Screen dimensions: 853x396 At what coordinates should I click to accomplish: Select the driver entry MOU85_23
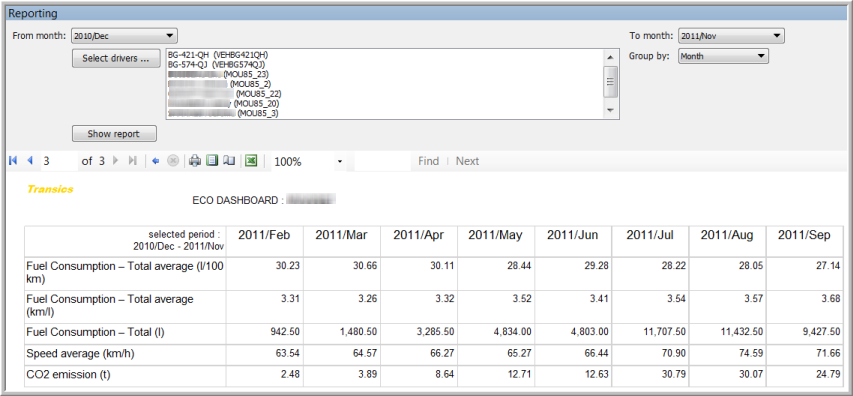coord(219,74)
